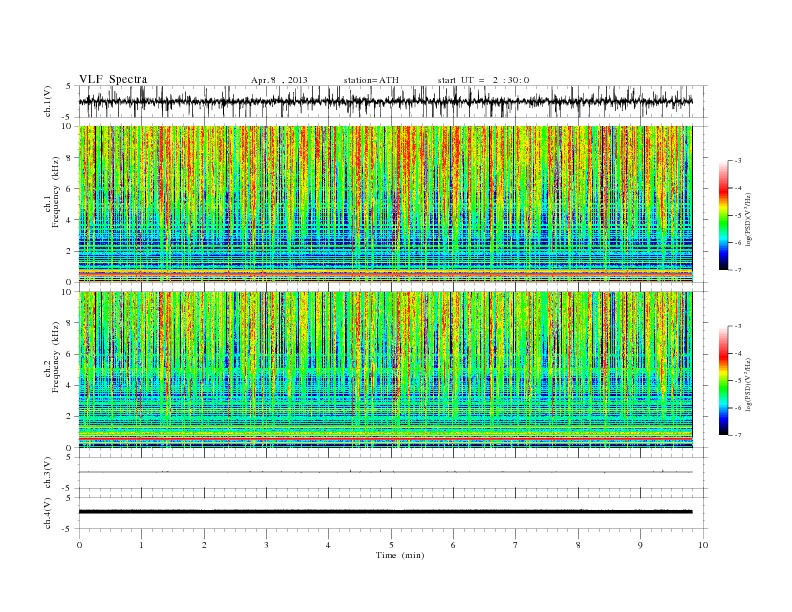Viewport: 792px width, 612px height.
Task: Click the flat ch.3 voltage trace
Action: pyautogui.click(x=385, y=472)
